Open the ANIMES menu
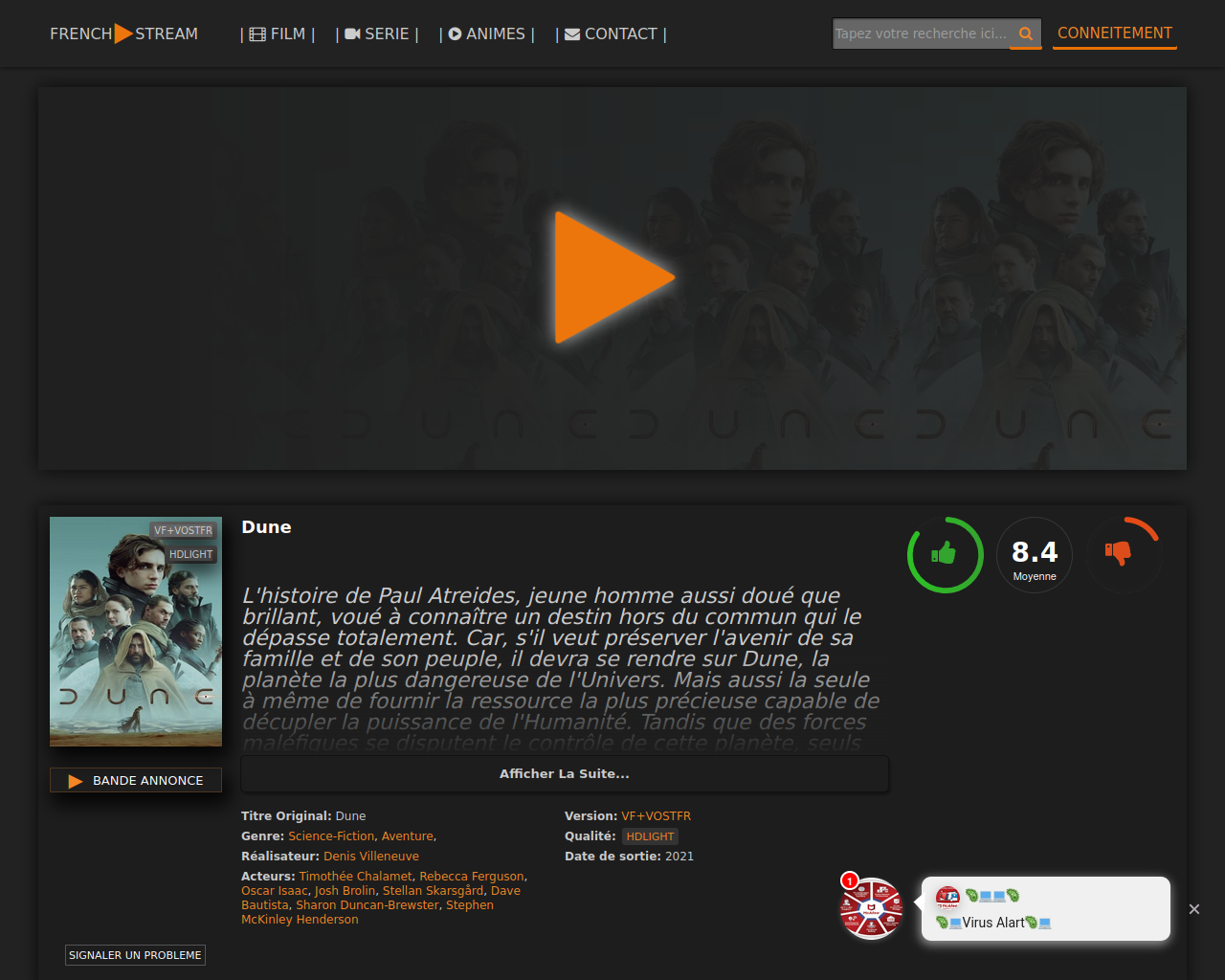 [x=486, y=34]
